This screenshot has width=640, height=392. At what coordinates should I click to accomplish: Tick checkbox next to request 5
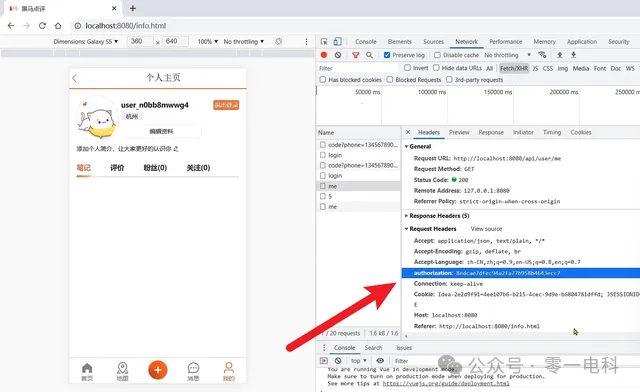(323, 196)
